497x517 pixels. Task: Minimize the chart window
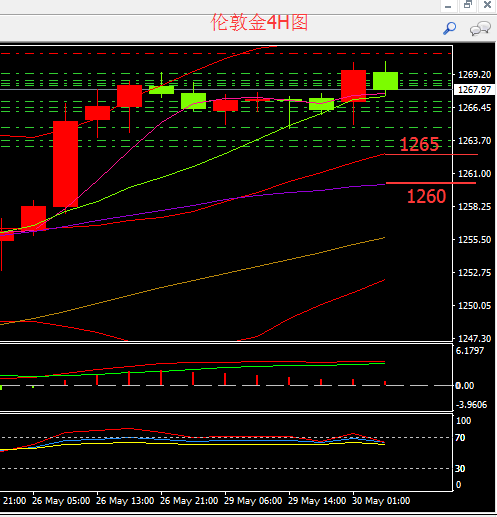[x=448, y=6]
